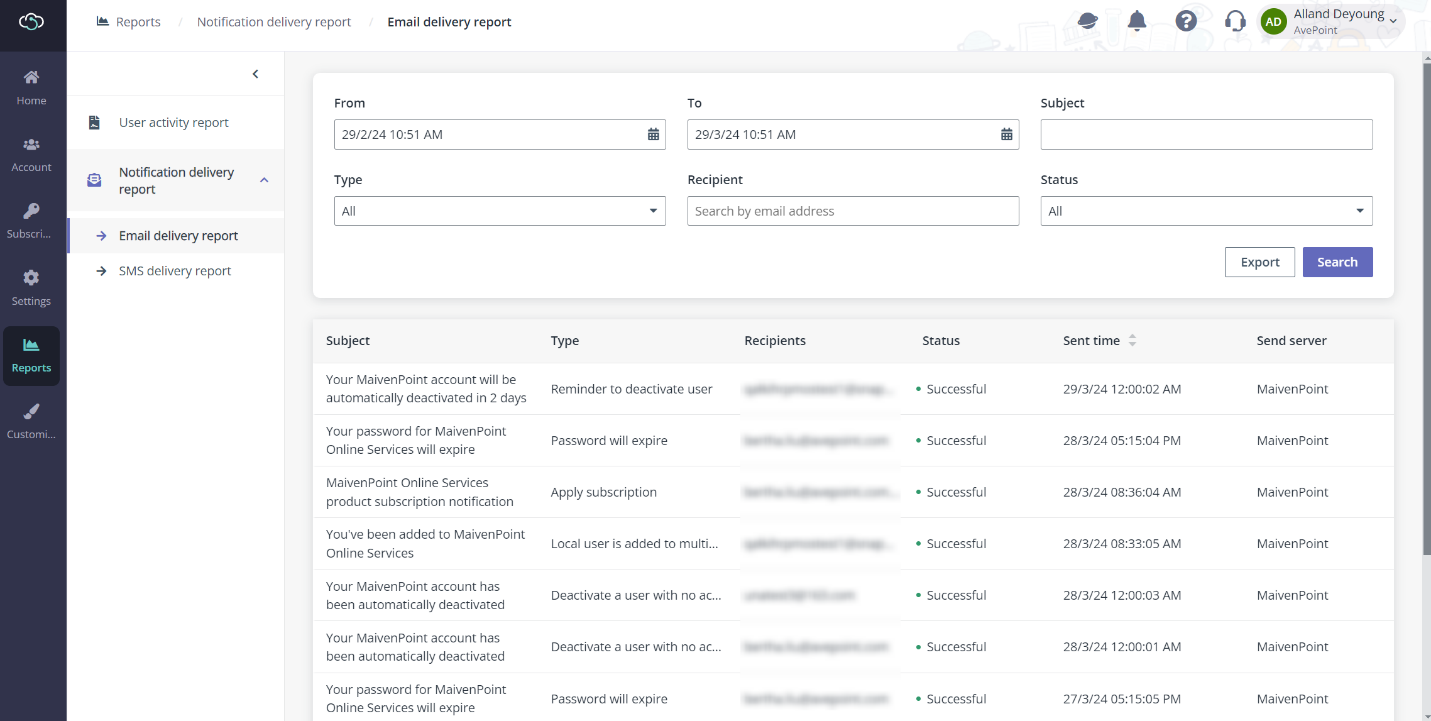Click the vertical page scrollbar
Screen dimensions: 1431x721
point(1425,310)
